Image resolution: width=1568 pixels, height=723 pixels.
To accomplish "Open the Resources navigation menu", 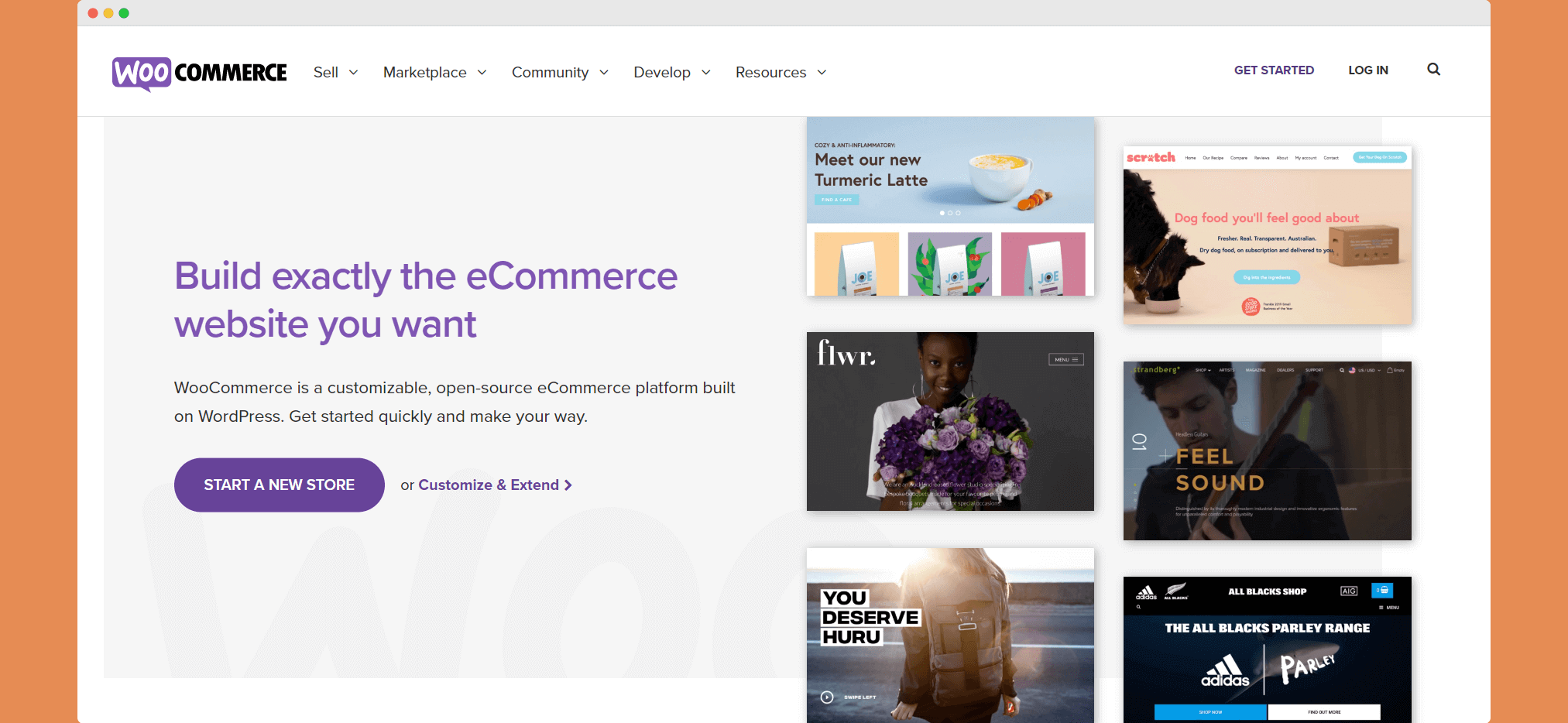I will pyautogui.click(x=781, y=73).
